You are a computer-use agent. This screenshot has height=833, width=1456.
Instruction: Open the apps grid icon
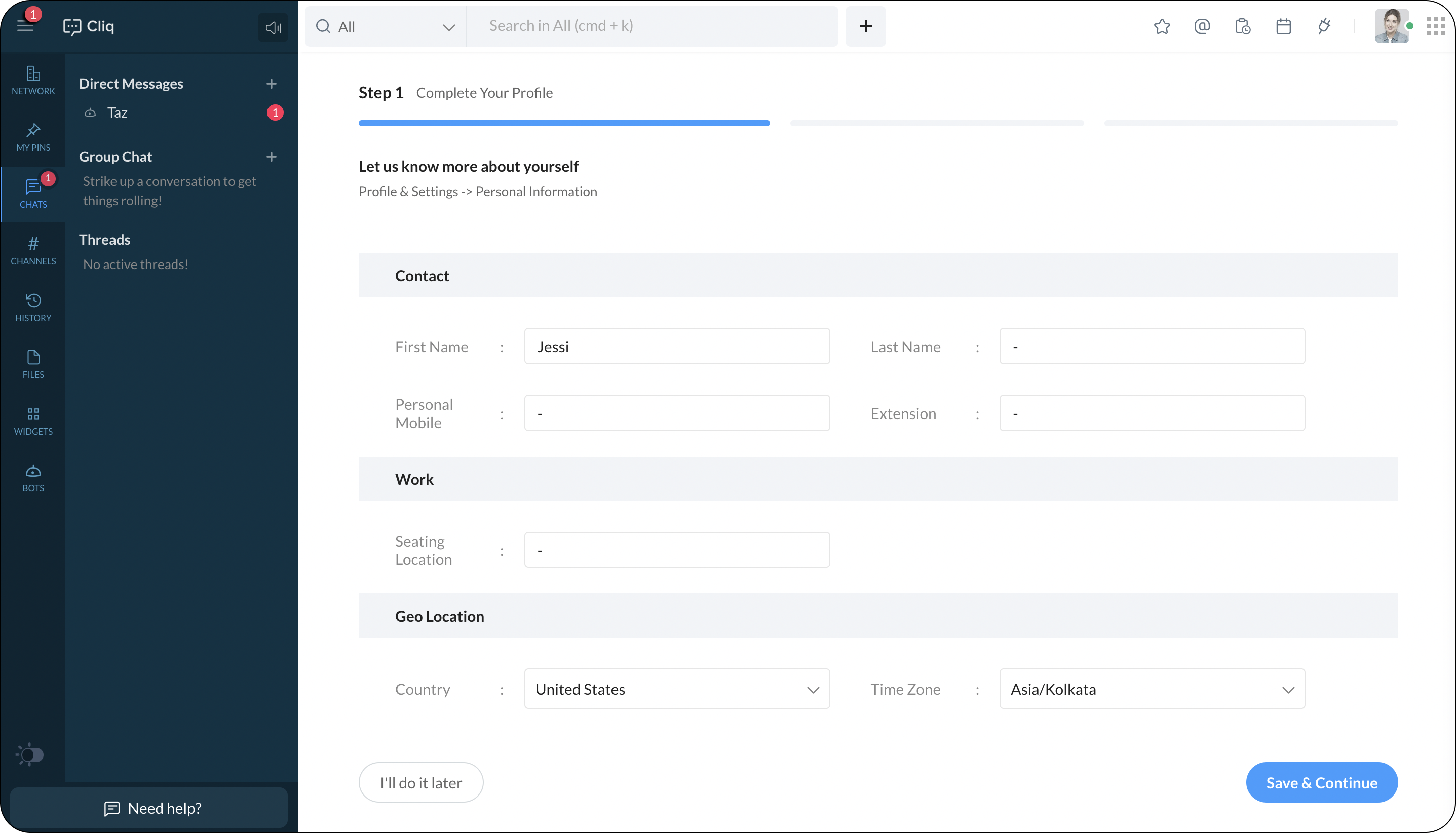pos(1435,26)
